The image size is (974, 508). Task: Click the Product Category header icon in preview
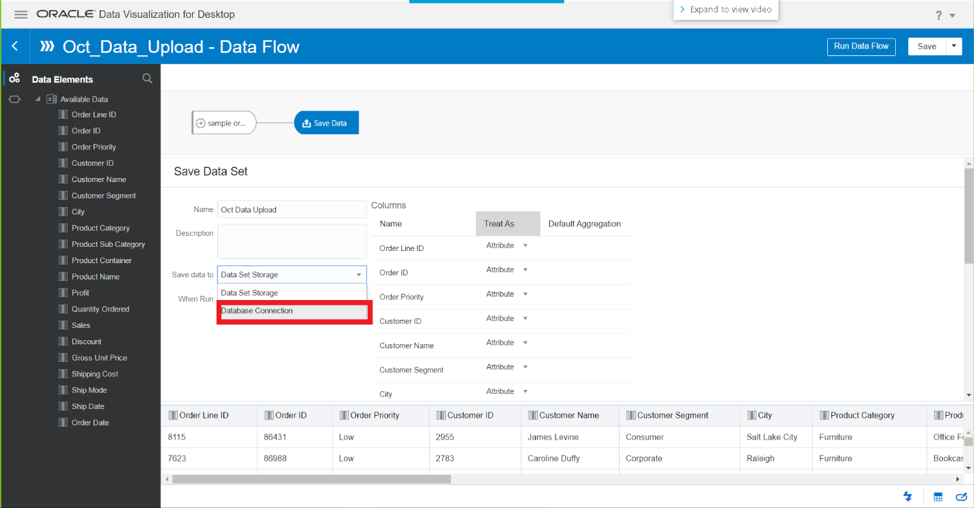tap(824, 415)
